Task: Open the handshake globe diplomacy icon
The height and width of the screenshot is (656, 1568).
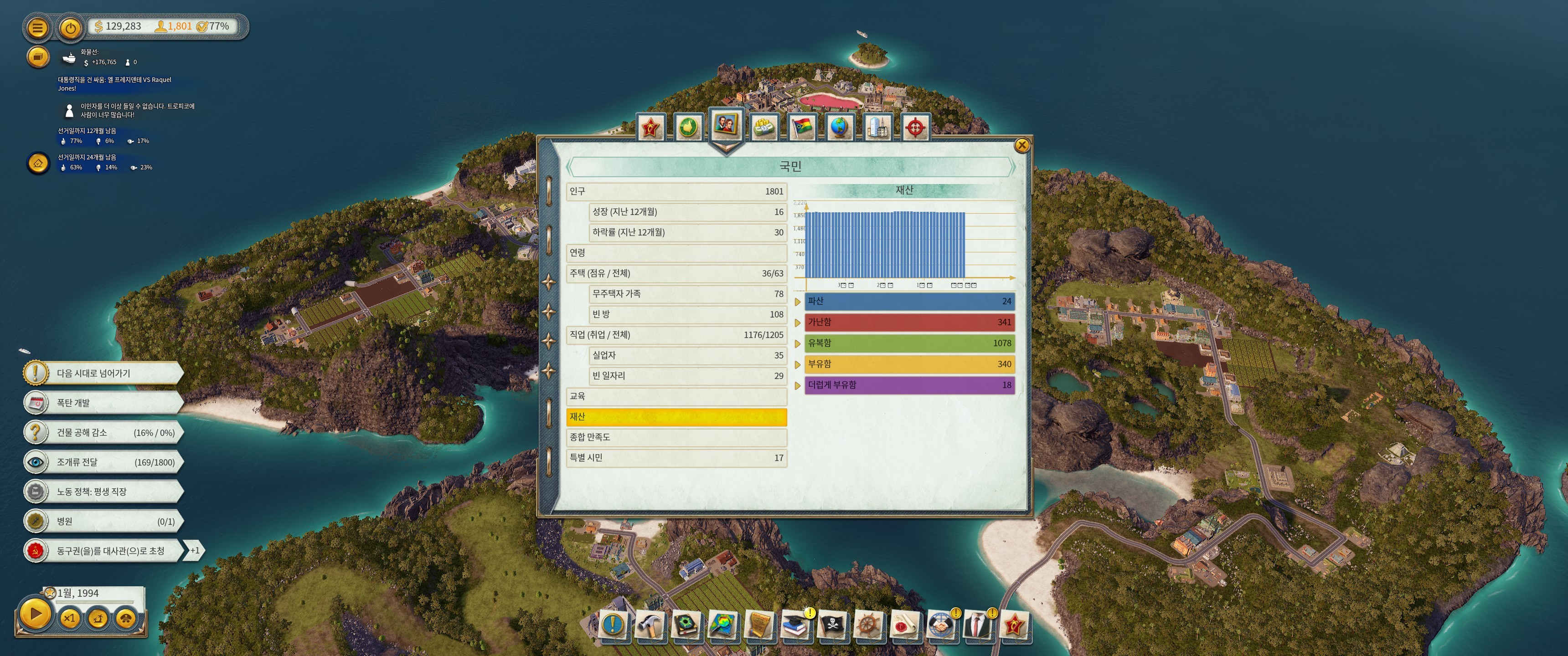Action: point(941,625)
